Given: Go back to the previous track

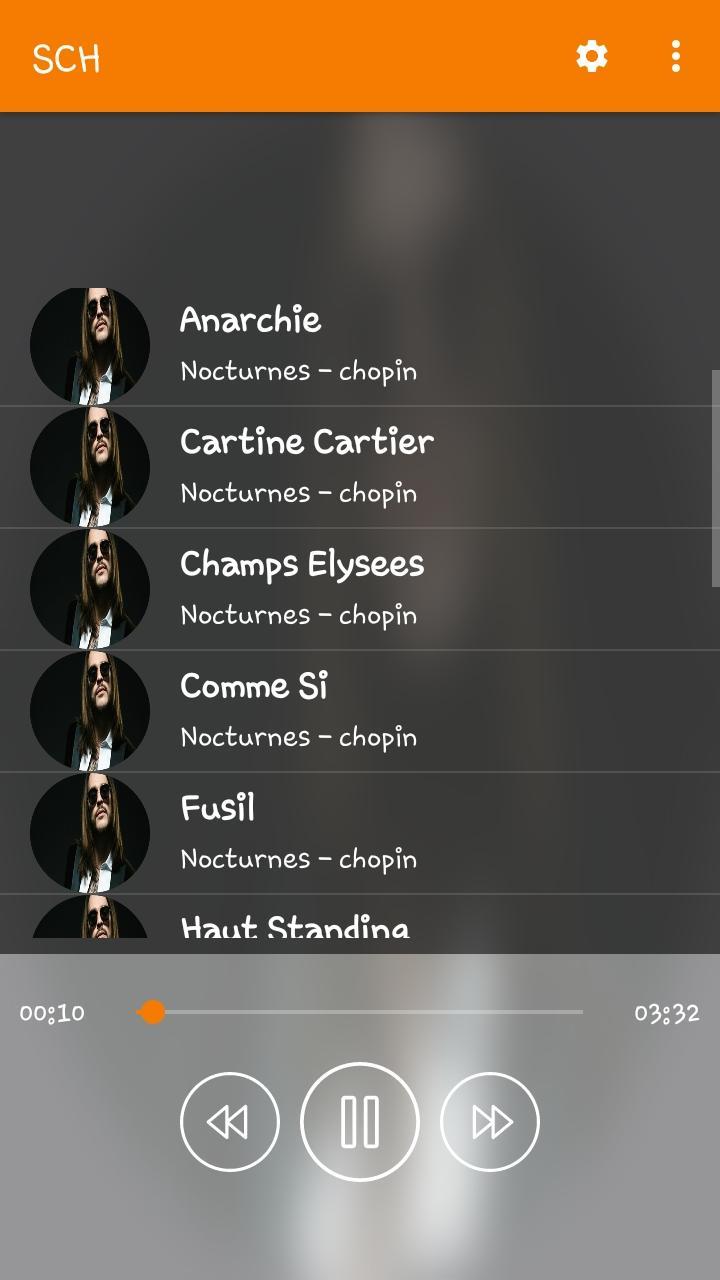Looking at the screenshot, I should point(230,1122).
